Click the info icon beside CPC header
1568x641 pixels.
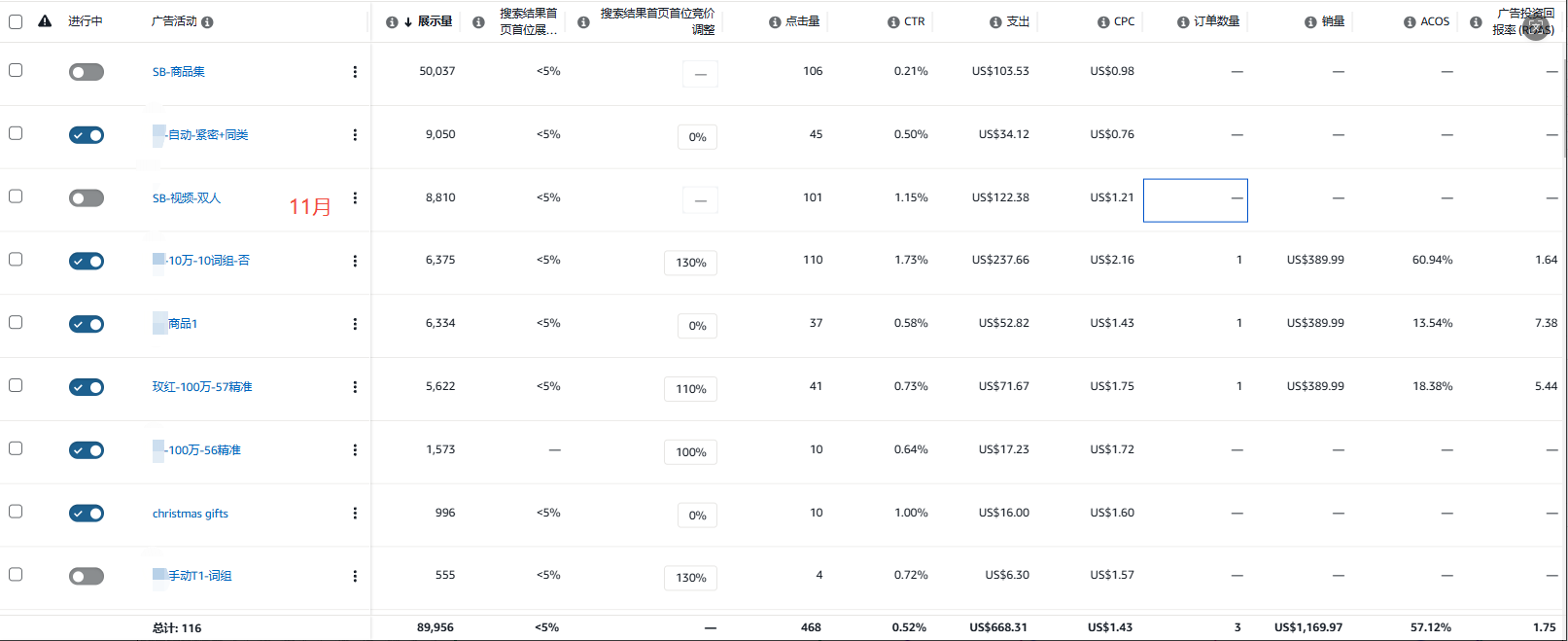[x=1103, y=21]
